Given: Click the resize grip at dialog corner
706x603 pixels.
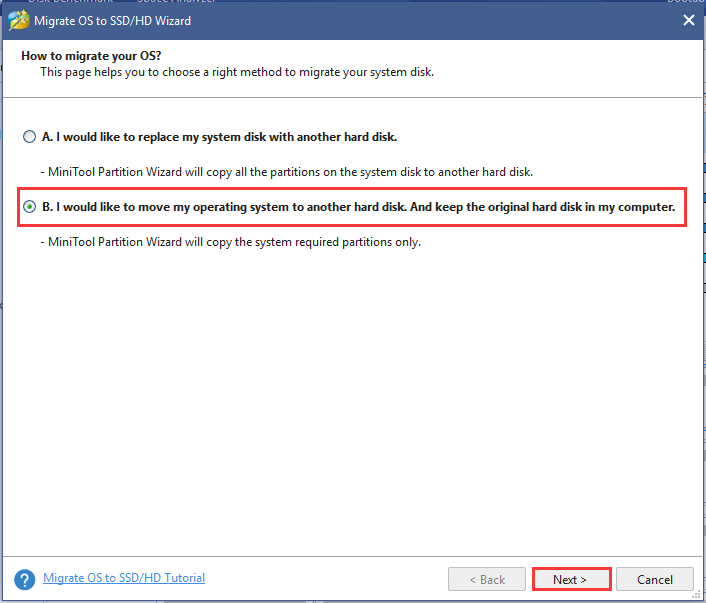Looking at the screenshot, I should (x=697, y=594).
